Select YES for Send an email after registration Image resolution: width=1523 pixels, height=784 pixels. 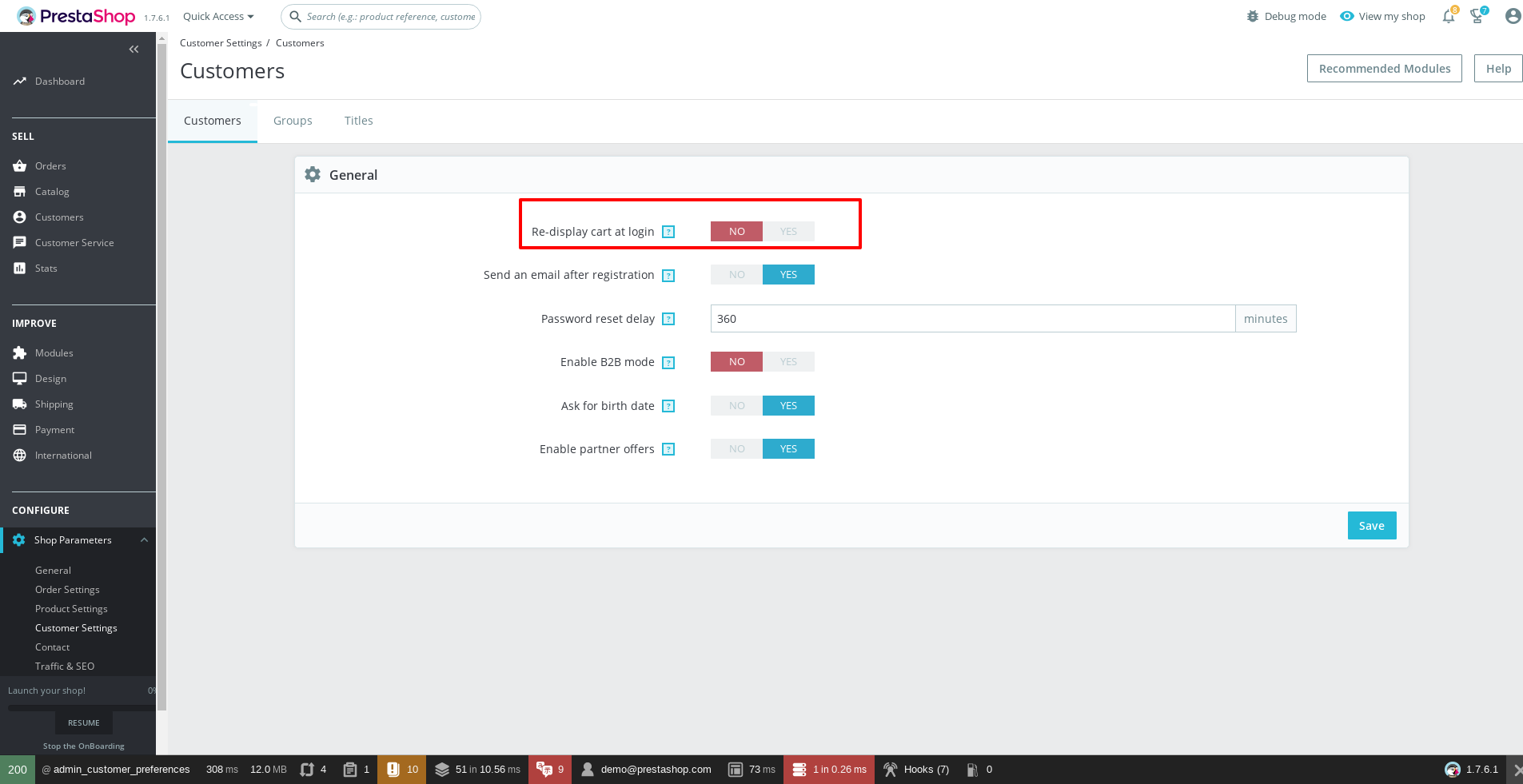coord(788,275)
